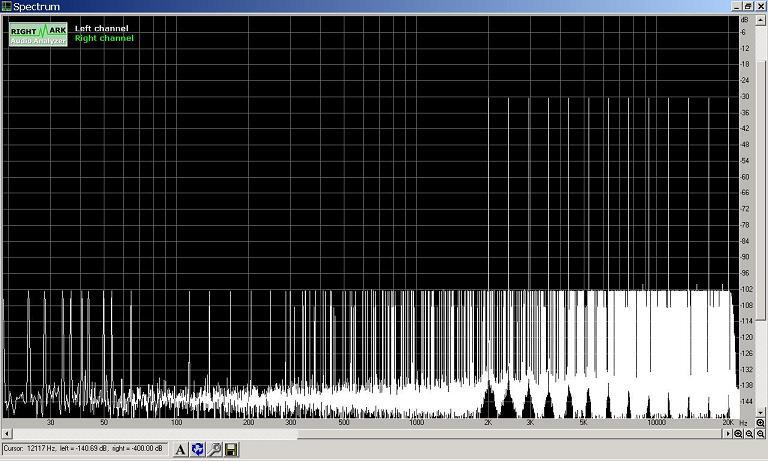Screen dimensions: 768x461
Task: Click the Cursor frequency readout status field
Action: tap(85, 449)
